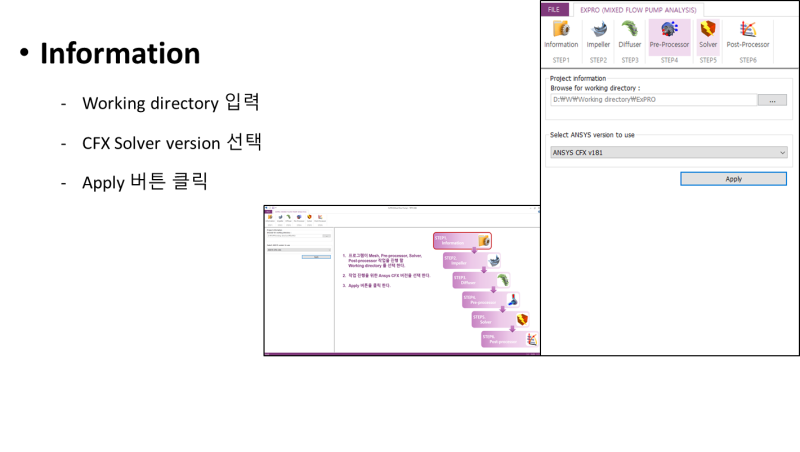
Task: Click the STEP5 Solver box in flowchart thumbnail
Action: pyautogui.click(x=500, y=319)
